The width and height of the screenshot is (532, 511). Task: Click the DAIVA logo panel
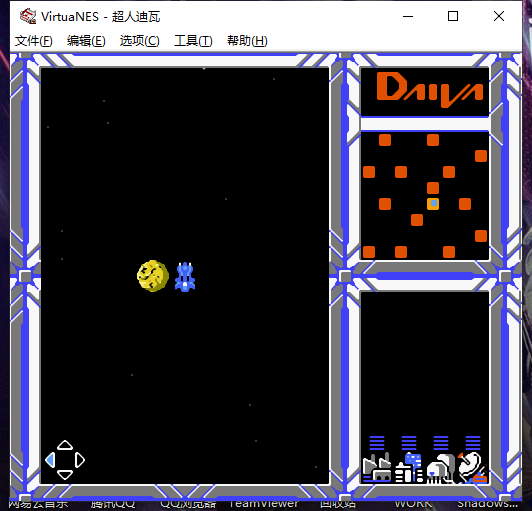pos(425,91)
